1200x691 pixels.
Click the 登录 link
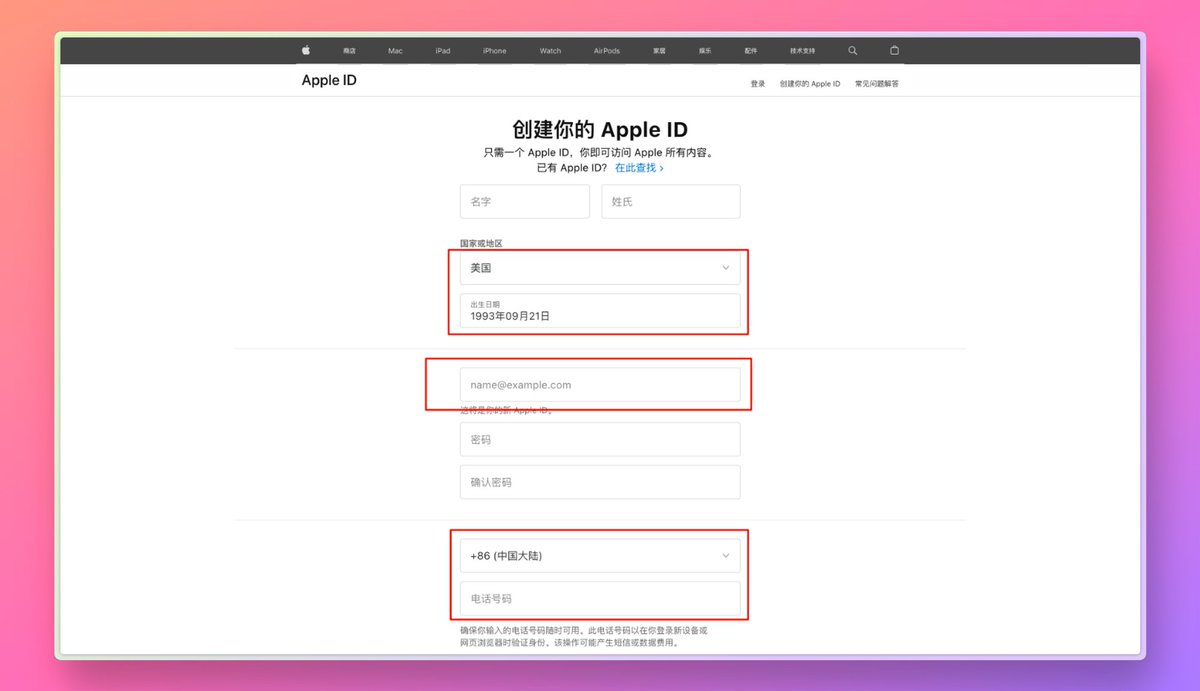tap(758, 84)
